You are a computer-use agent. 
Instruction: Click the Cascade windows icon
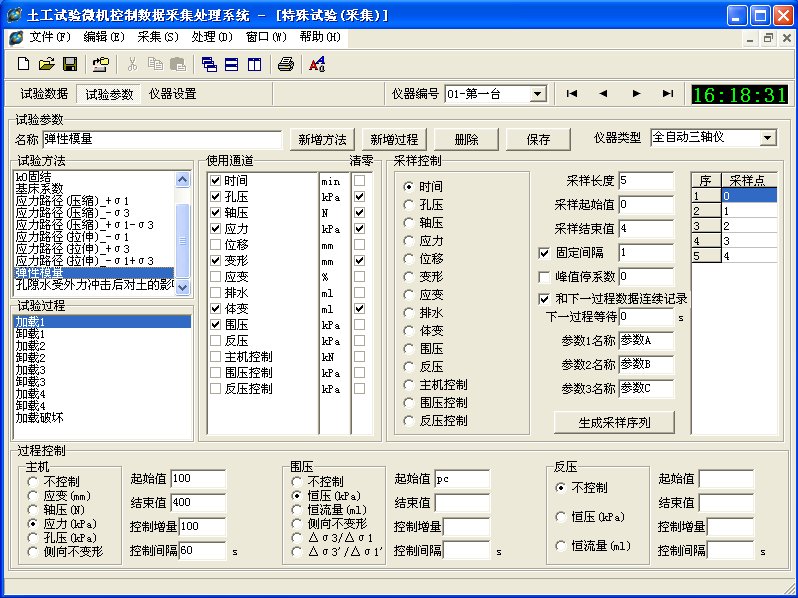(x=209, y=64)
